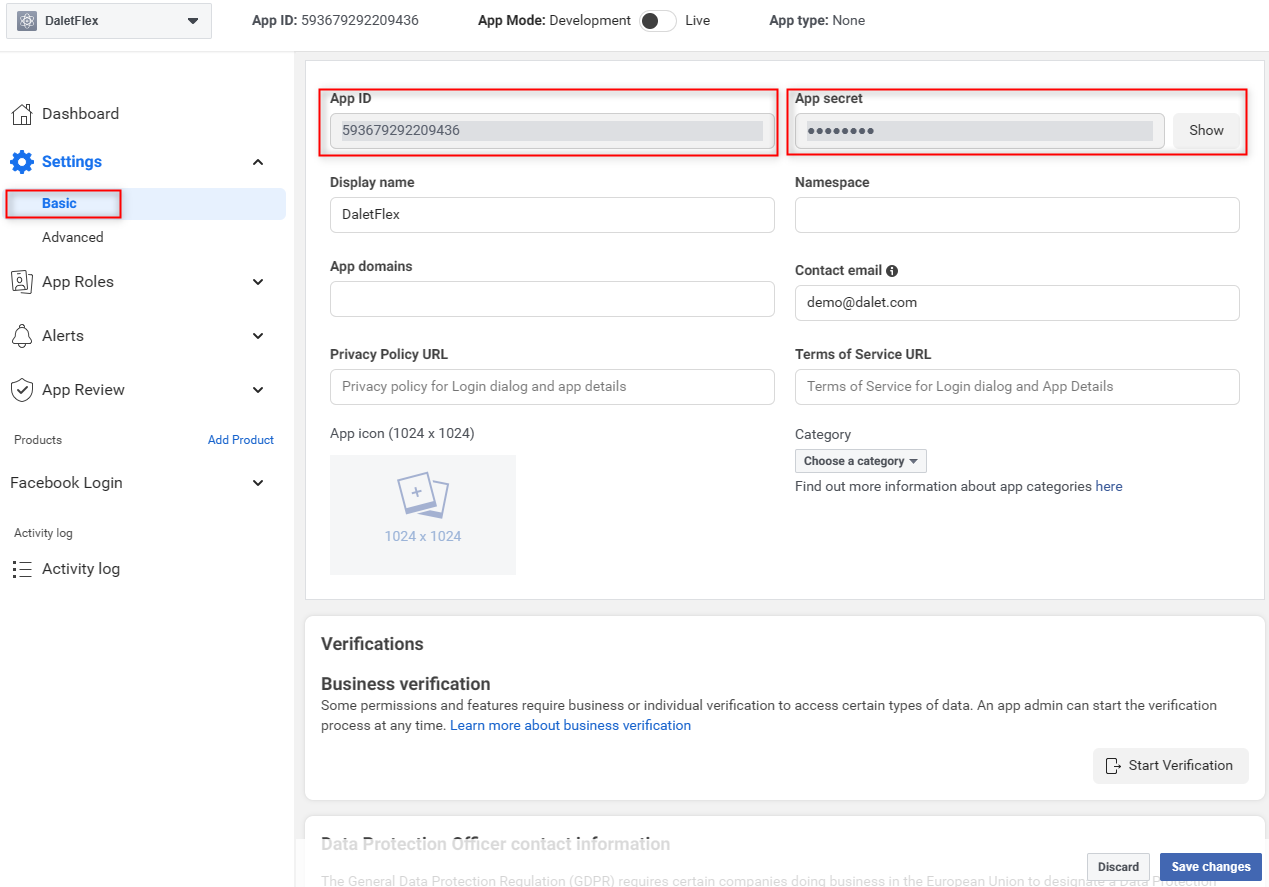1269x887 pixels.
Task: Click DaletFlex app logo icon in selector
Action: [27, 20]
